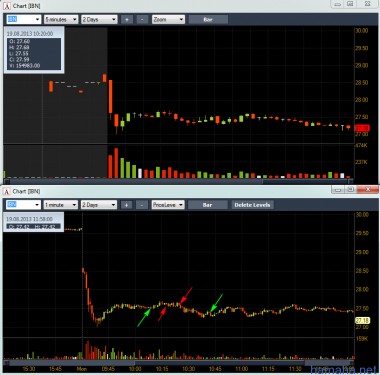Click the IBN symbol field in upper chart

[x=23, y=19]
